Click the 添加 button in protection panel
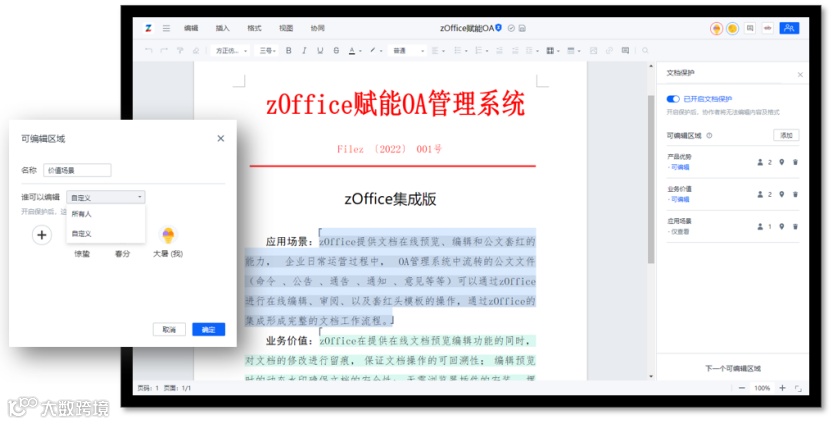The width and height of the screenshot is (833, 424). [x=786, y=135]
